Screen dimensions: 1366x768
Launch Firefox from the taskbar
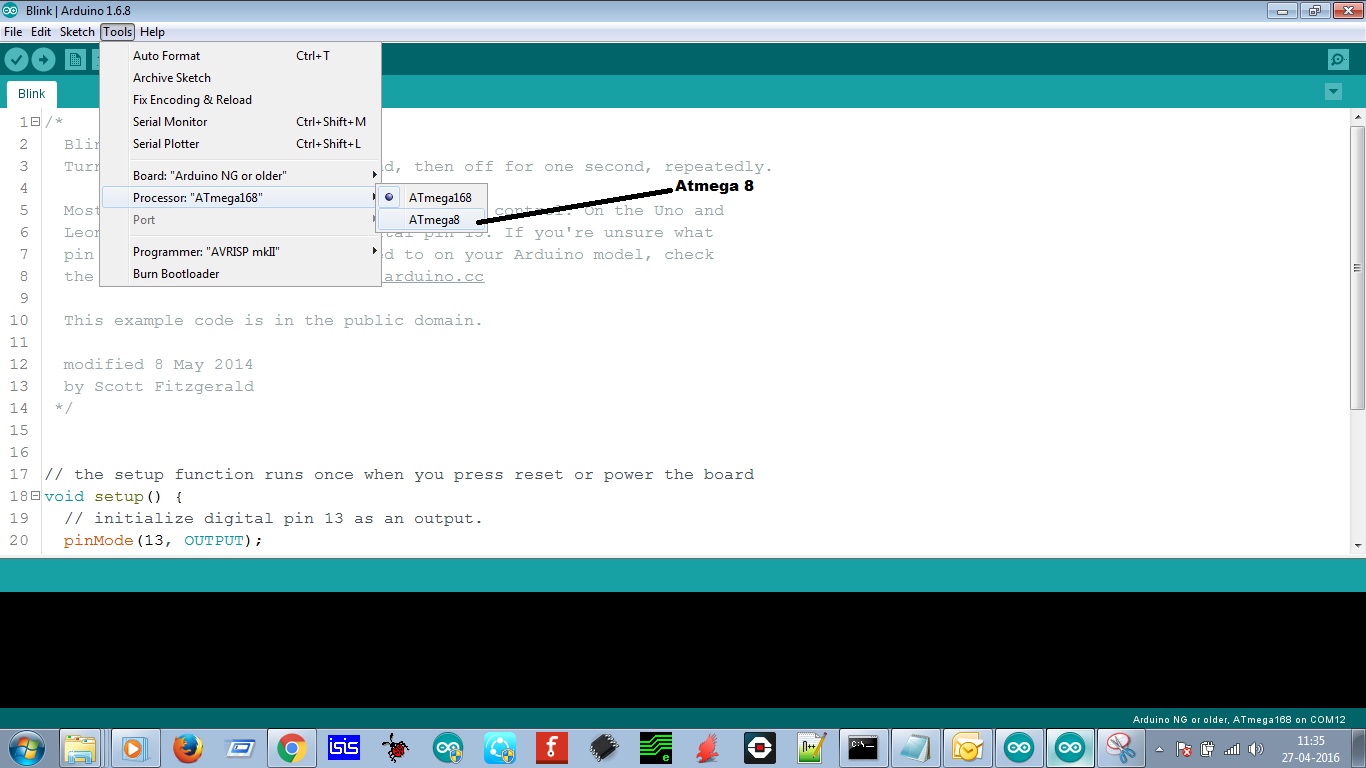click(x=187, y=747)
